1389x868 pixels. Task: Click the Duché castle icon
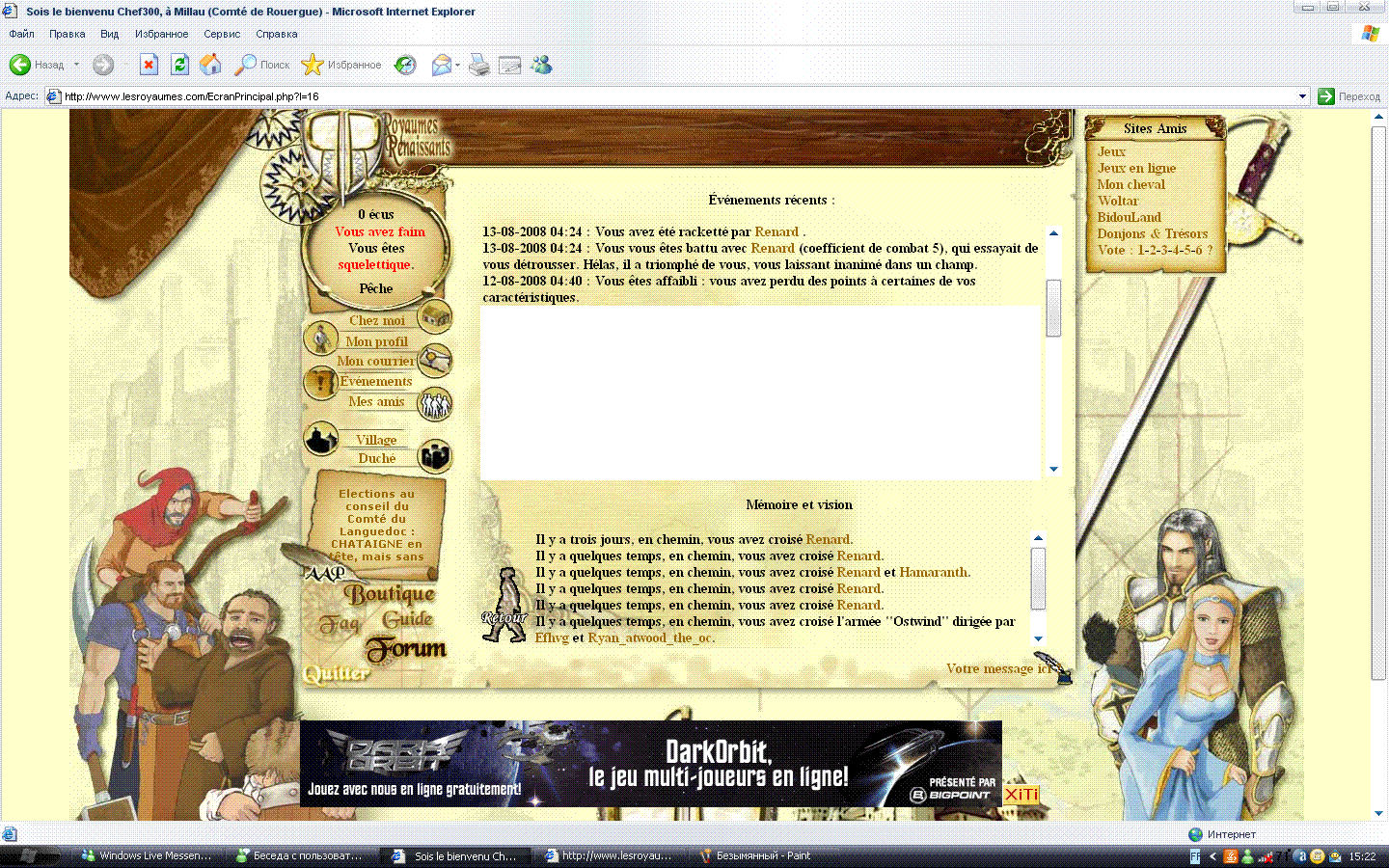point(436,456)
